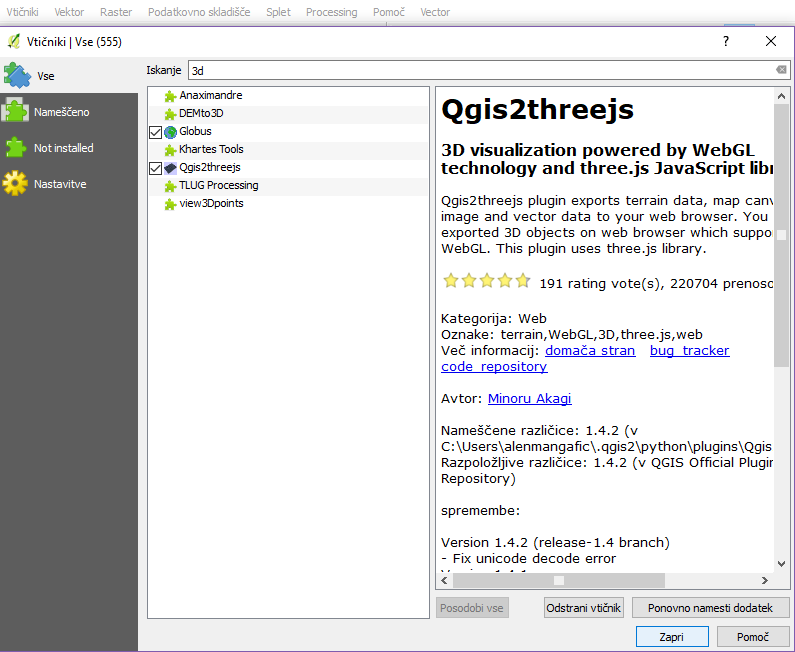This screenshot has width=795, height=652.
Task: Select the Khartes Tools plugin row
Action: pos(288,150)
